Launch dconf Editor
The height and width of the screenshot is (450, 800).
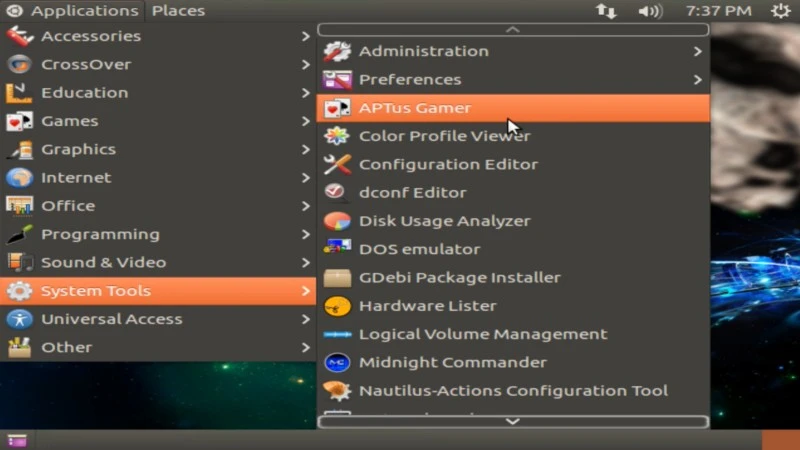(513, 193)
